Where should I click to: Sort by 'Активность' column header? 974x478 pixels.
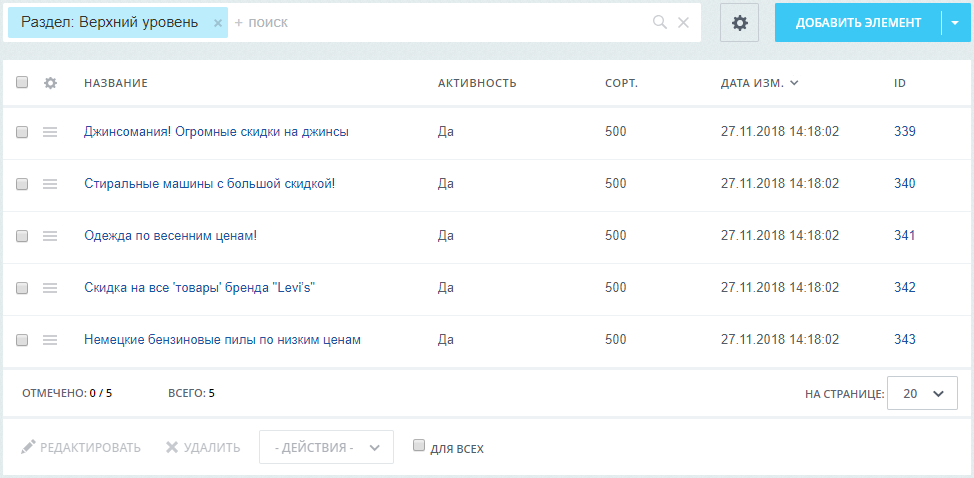pos(477,83)
